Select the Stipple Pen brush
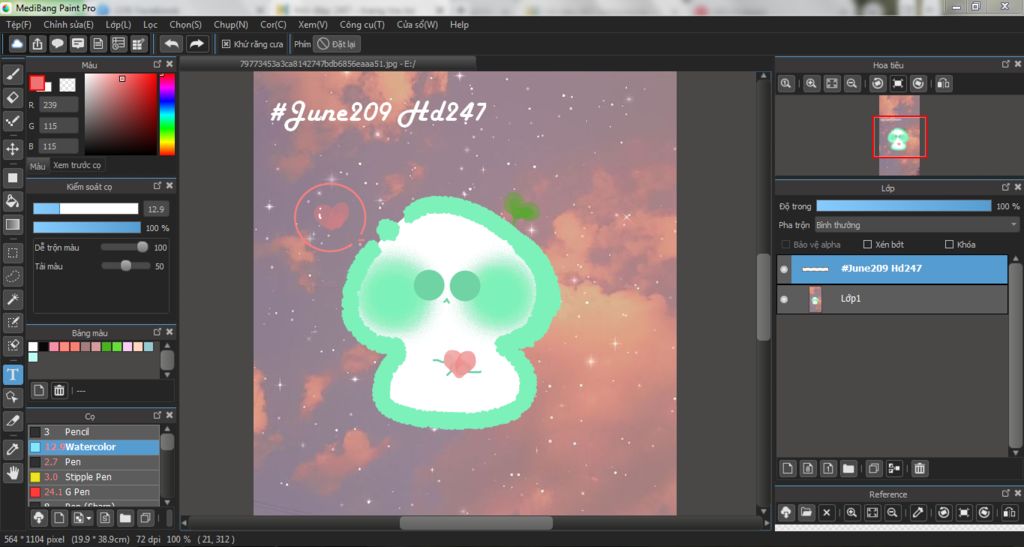This screenshot has height=547, width=1024. pos(93,477)
